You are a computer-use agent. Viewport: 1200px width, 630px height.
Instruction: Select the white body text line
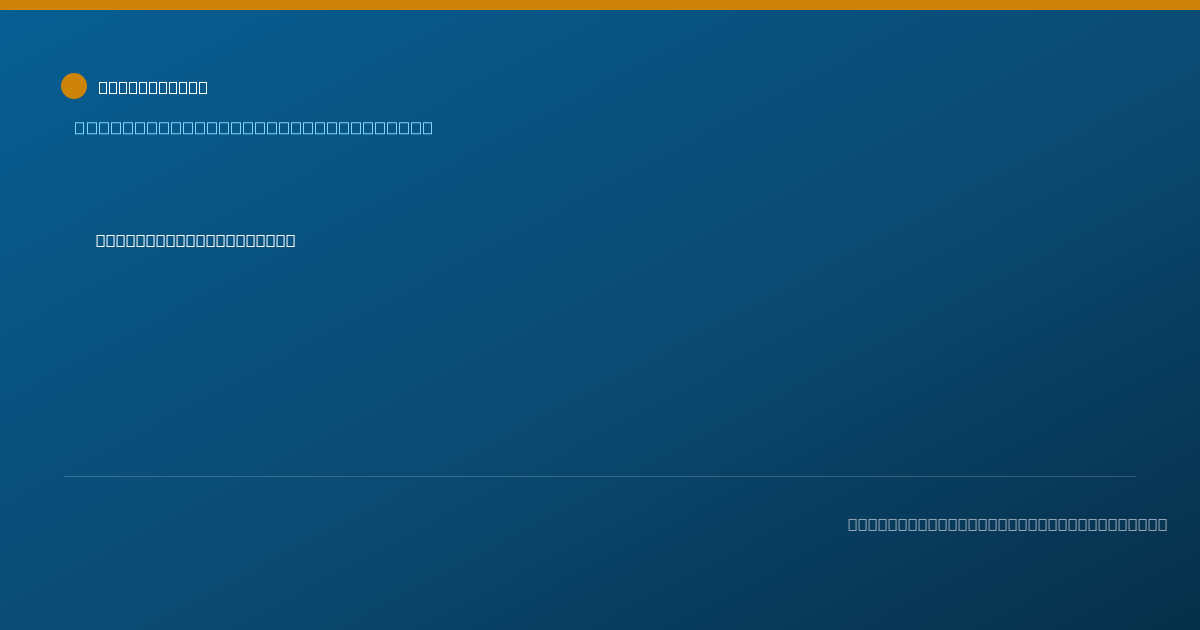[x=196, y=240]
